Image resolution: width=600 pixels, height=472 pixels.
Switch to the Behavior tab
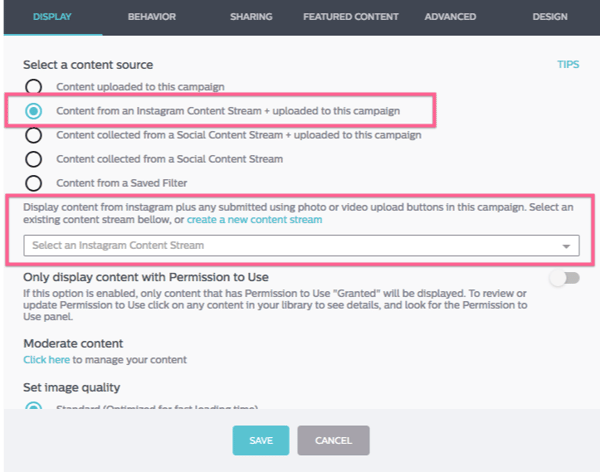(152, 17)
